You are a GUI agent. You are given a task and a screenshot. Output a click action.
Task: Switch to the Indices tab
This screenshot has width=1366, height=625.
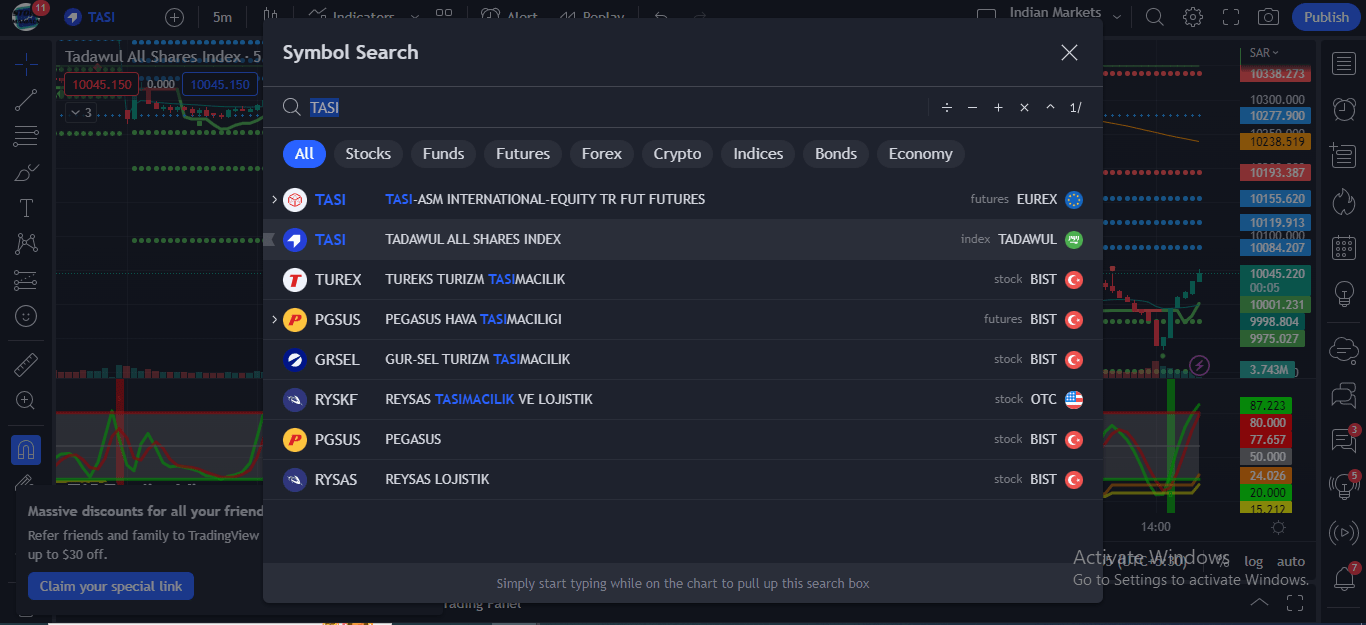coord(757,153)
